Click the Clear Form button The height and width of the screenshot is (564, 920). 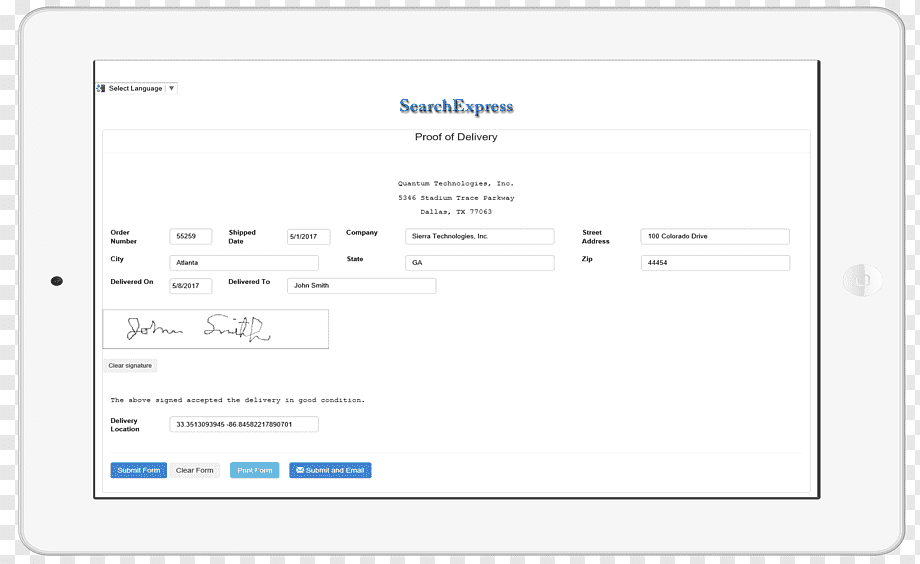(x=195, y=470)
